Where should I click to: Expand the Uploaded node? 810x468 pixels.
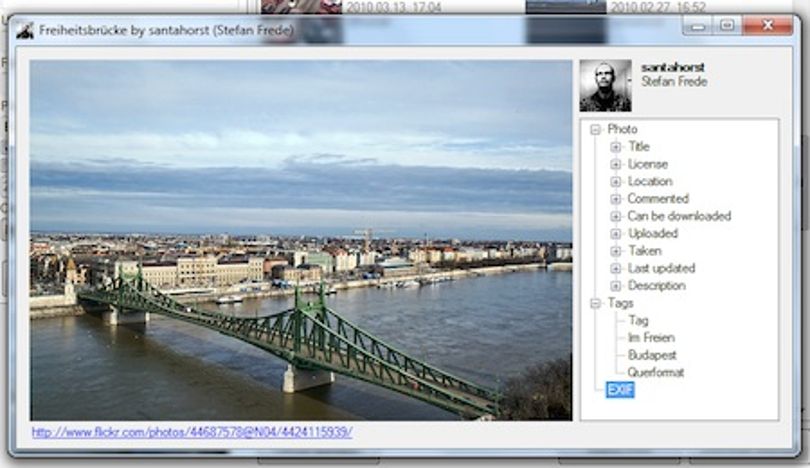615,233
